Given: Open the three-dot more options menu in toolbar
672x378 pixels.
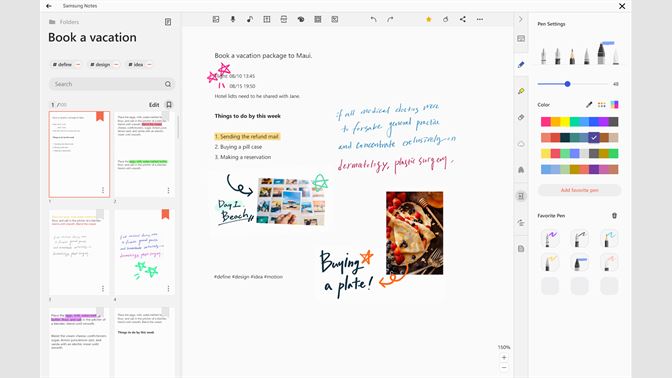Looking at the screenshot, I should 480,19.
